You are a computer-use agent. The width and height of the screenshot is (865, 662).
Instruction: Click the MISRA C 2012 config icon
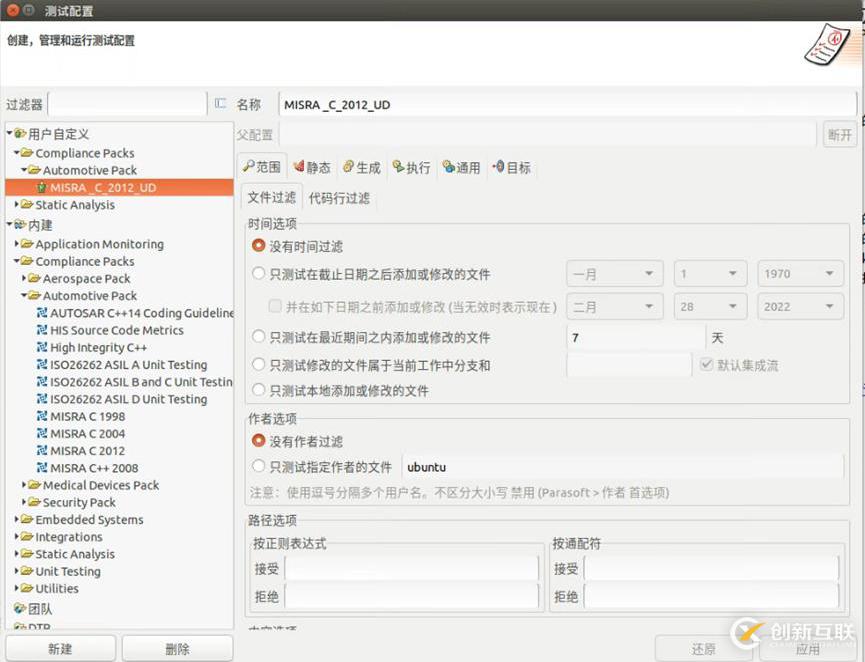(x=41, y=450)
